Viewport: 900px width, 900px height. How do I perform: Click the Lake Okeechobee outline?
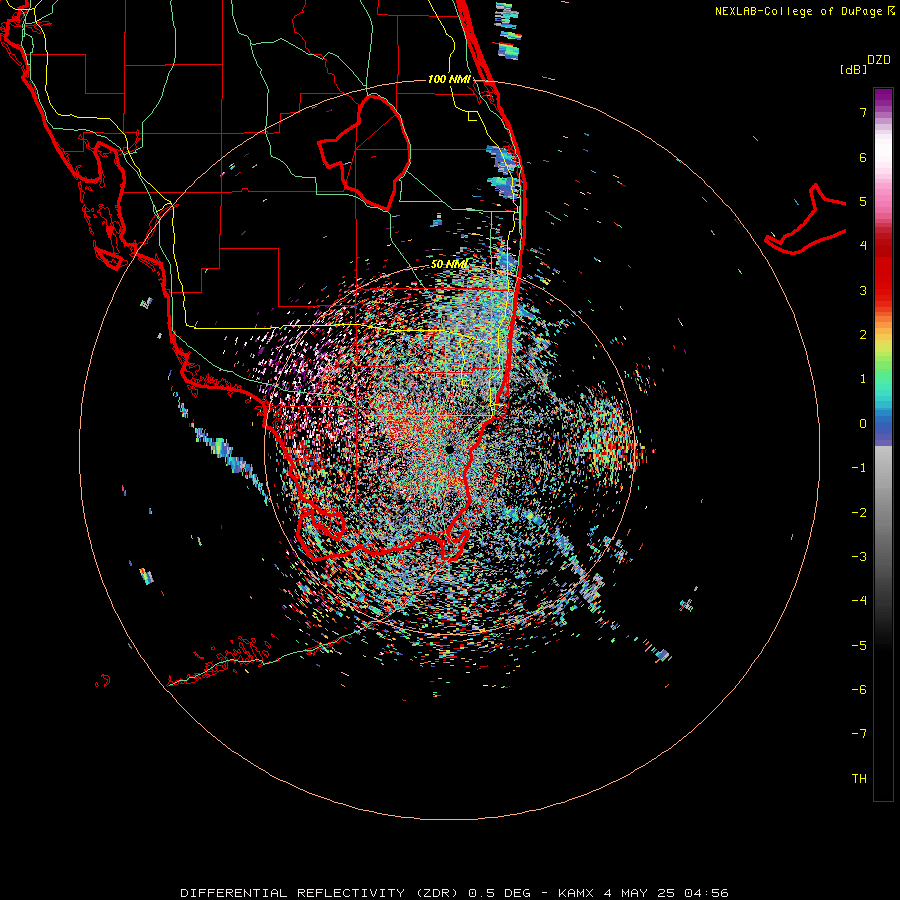click(x=364, y=152)
